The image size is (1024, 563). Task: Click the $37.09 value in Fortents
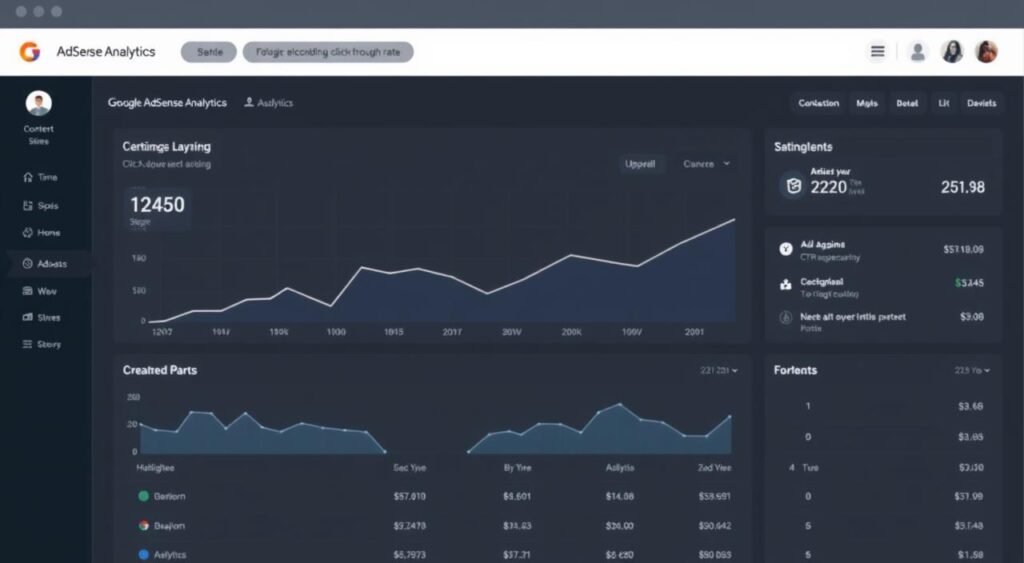point(968,496)
